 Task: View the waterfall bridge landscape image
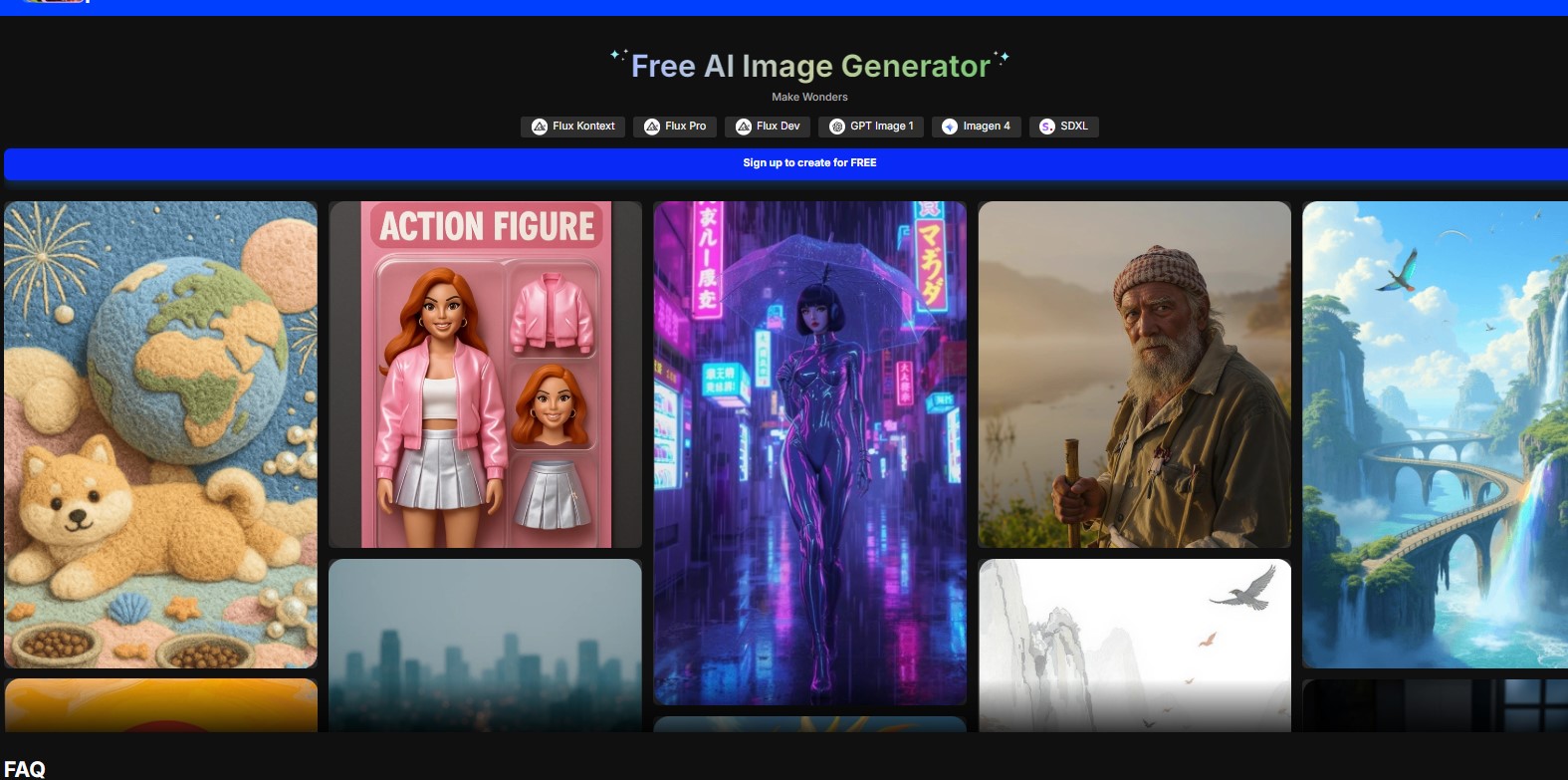click(x=1435, y=434)
